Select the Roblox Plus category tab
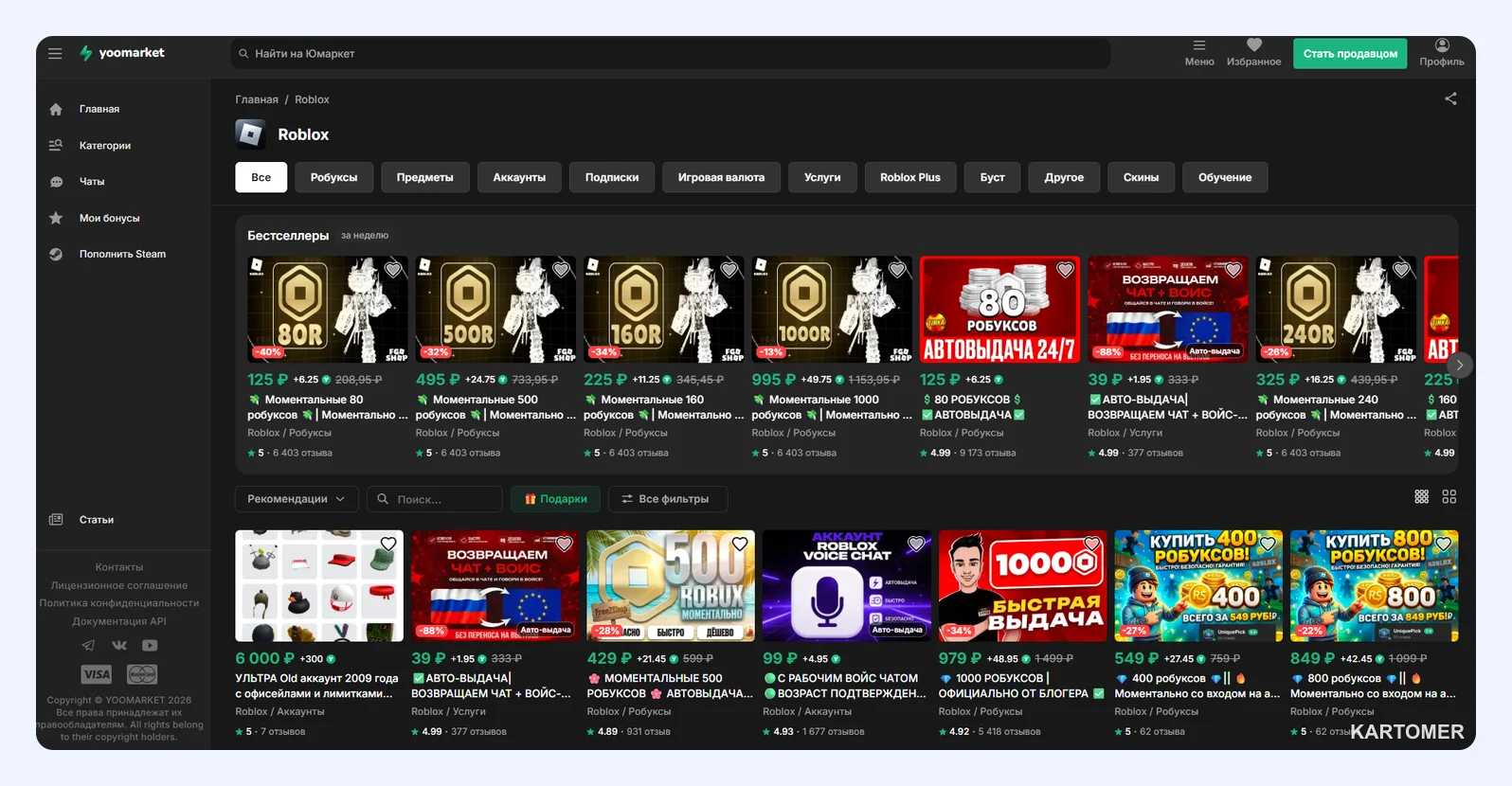The width and height of the screenshot is (1512, 786). [910, 177]
